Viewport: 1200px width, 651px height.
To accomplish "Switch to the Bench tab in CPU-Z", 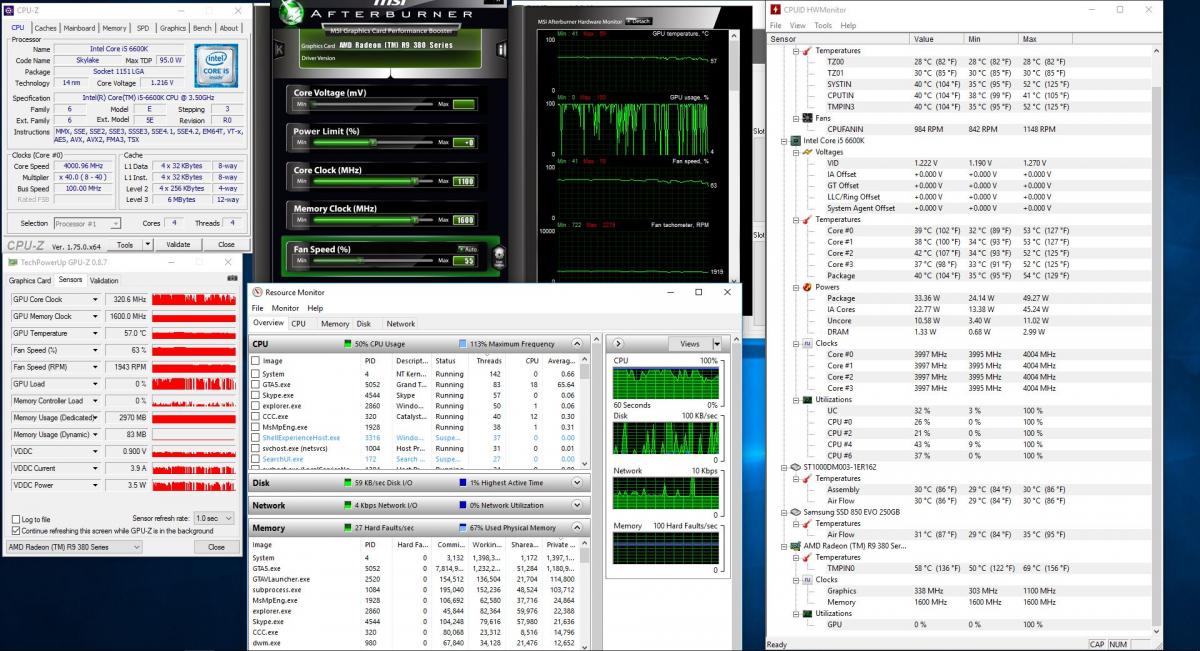I will click(202, 28).
